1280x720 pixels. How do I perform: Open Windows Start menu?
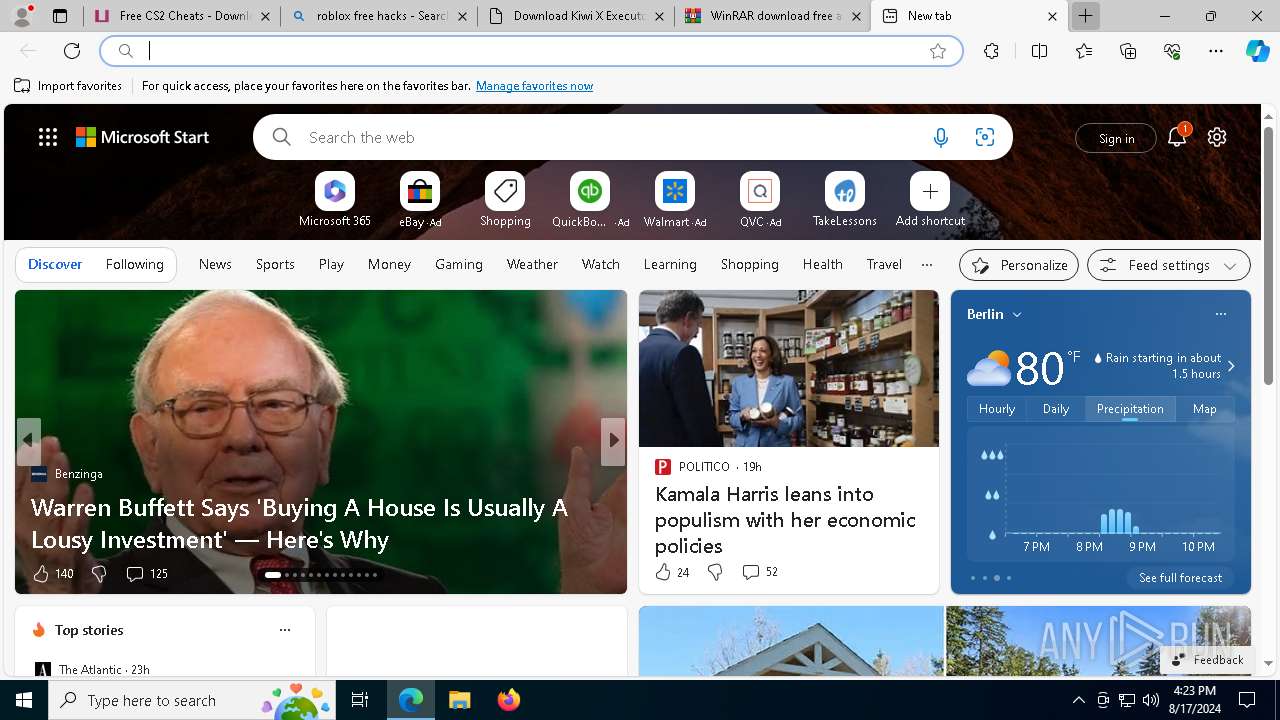coord(24,700)
